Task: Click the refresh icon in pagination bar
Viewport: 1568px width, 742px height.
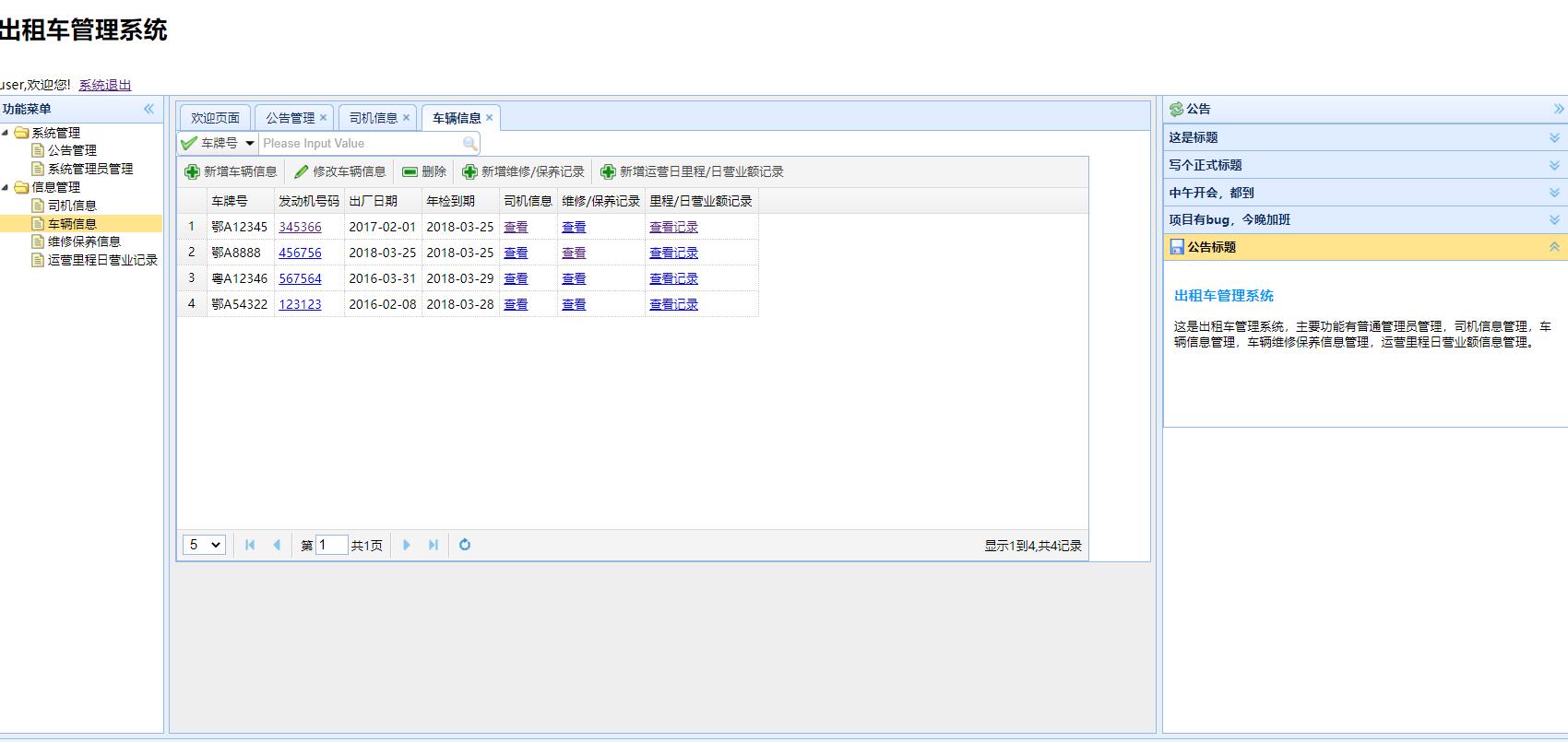Action: pyautogui.click(x=465, y=545)
